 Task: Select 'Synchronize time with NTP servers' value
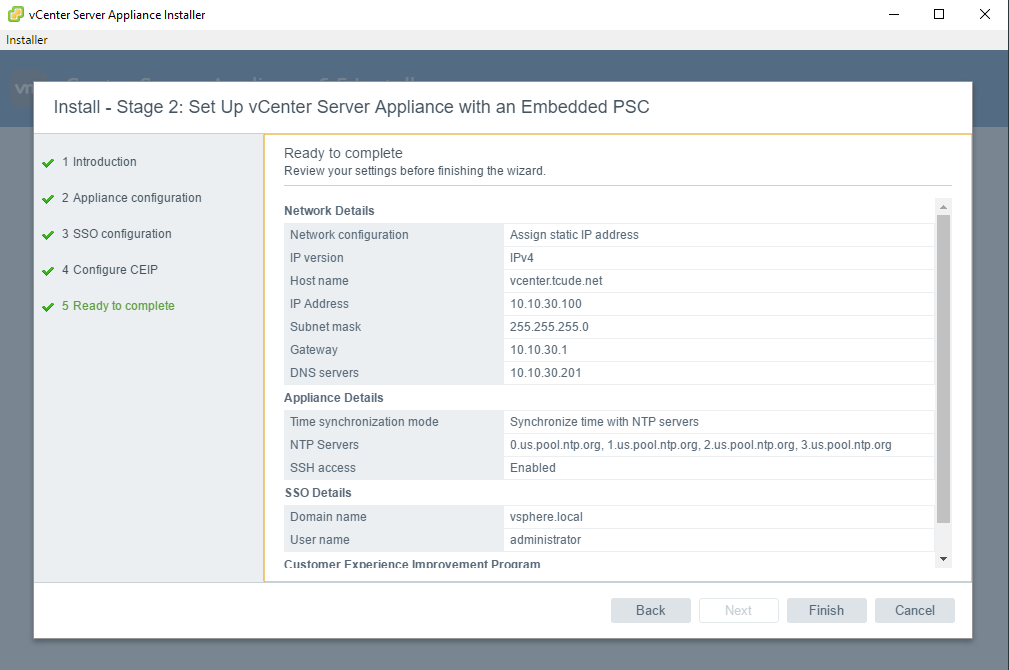coord(604,422)
